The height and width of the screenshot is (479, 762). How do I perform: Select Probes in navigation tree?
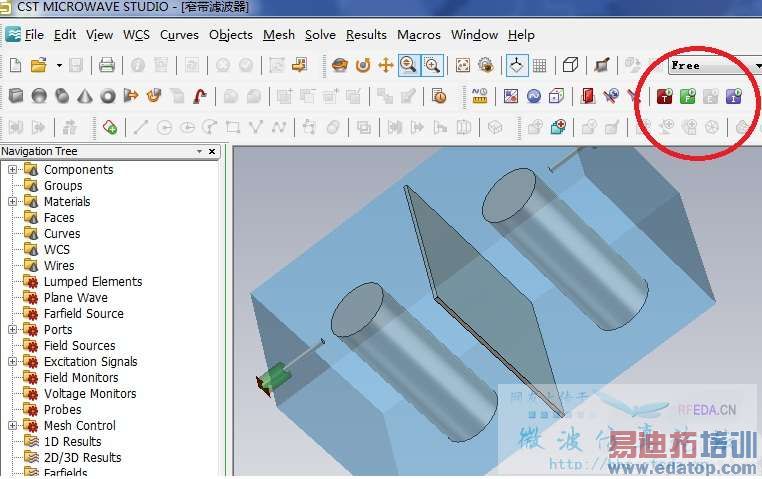63,410
